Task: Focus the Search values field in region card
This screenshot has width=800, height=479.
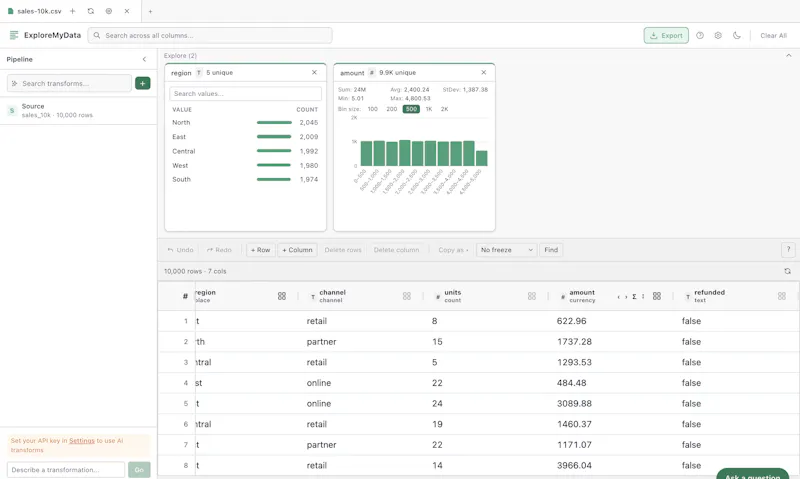Action: click(245, 93)
